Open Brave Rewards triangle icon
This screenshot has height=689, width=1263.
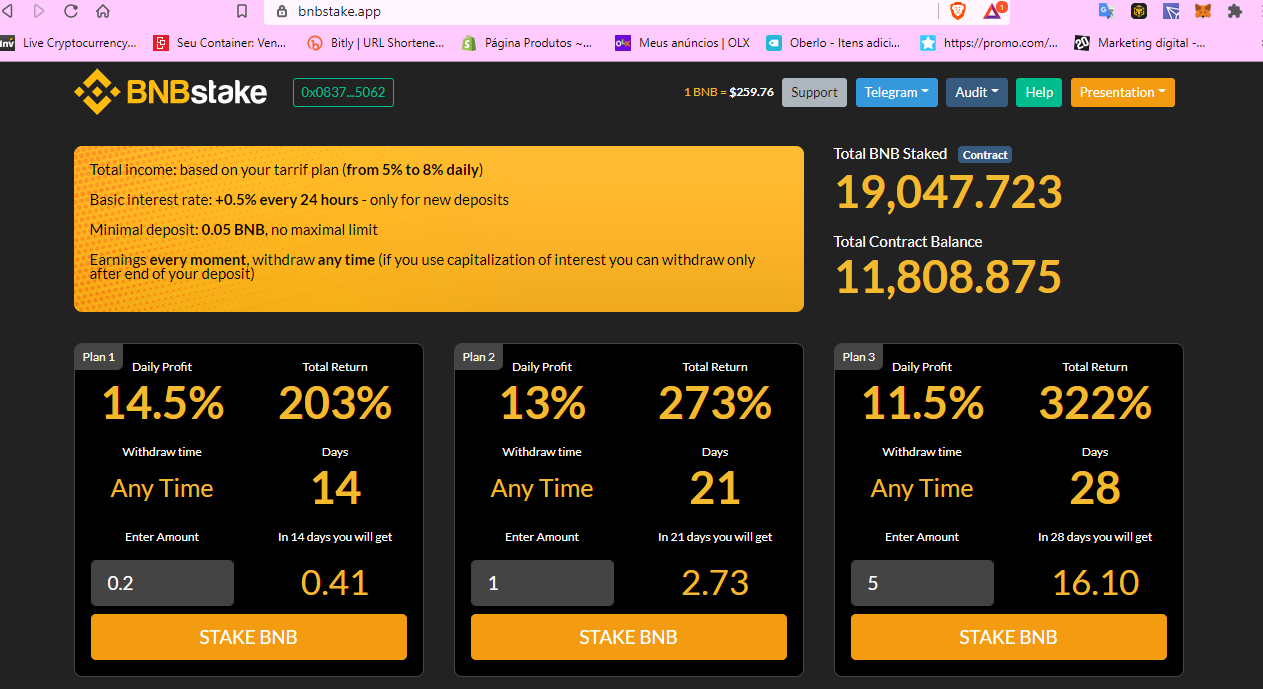[993, 11]
